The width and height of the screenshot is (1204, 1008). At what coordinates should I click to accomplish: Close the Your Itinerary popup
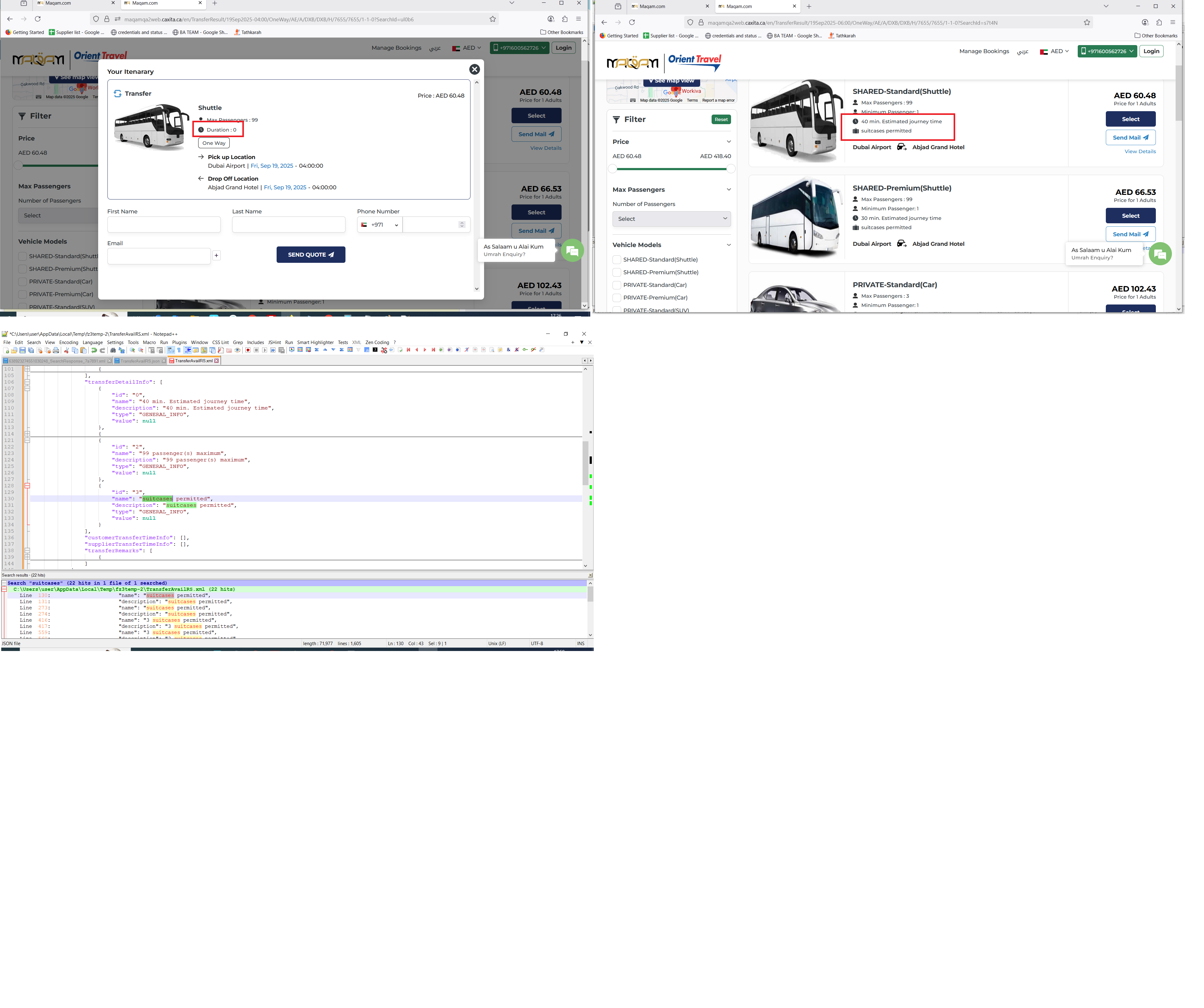click(x=474, y=69)
